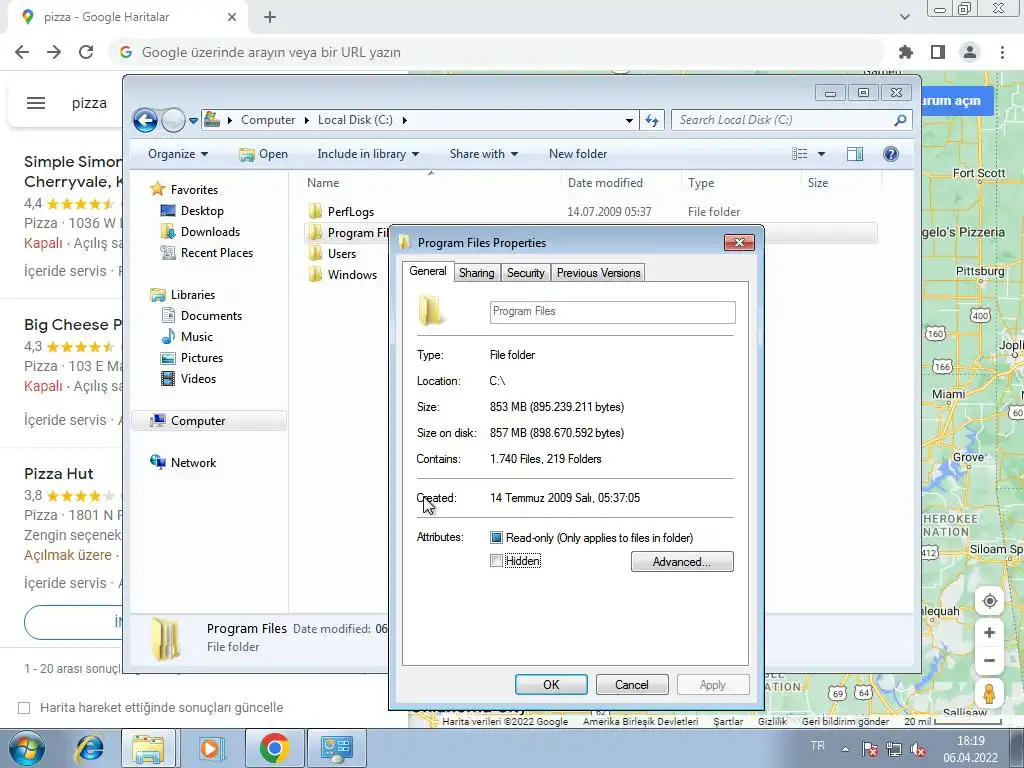Screen dimensions: 1024x768
Task: Close Program Files Properties dialog
Action: [x=739, y=243]
